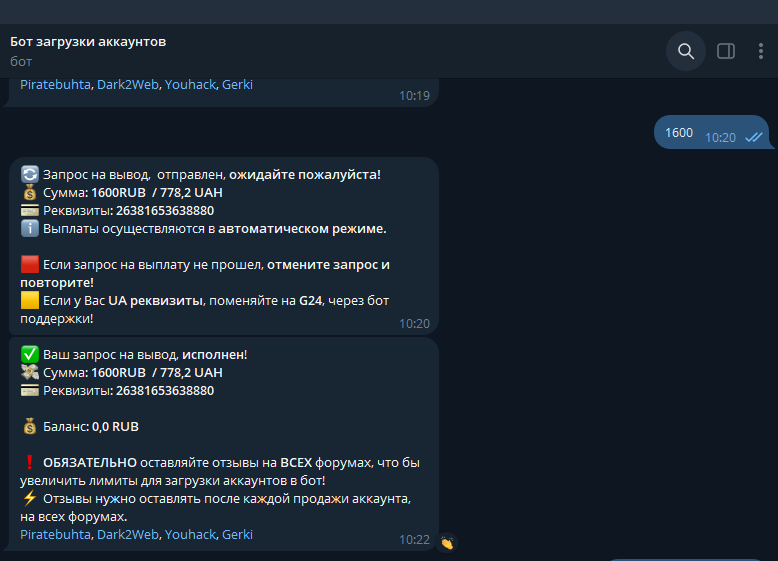Open the three-dot more options menu
778x561 pixels.
pyautogui.click(x=764, y=51)
